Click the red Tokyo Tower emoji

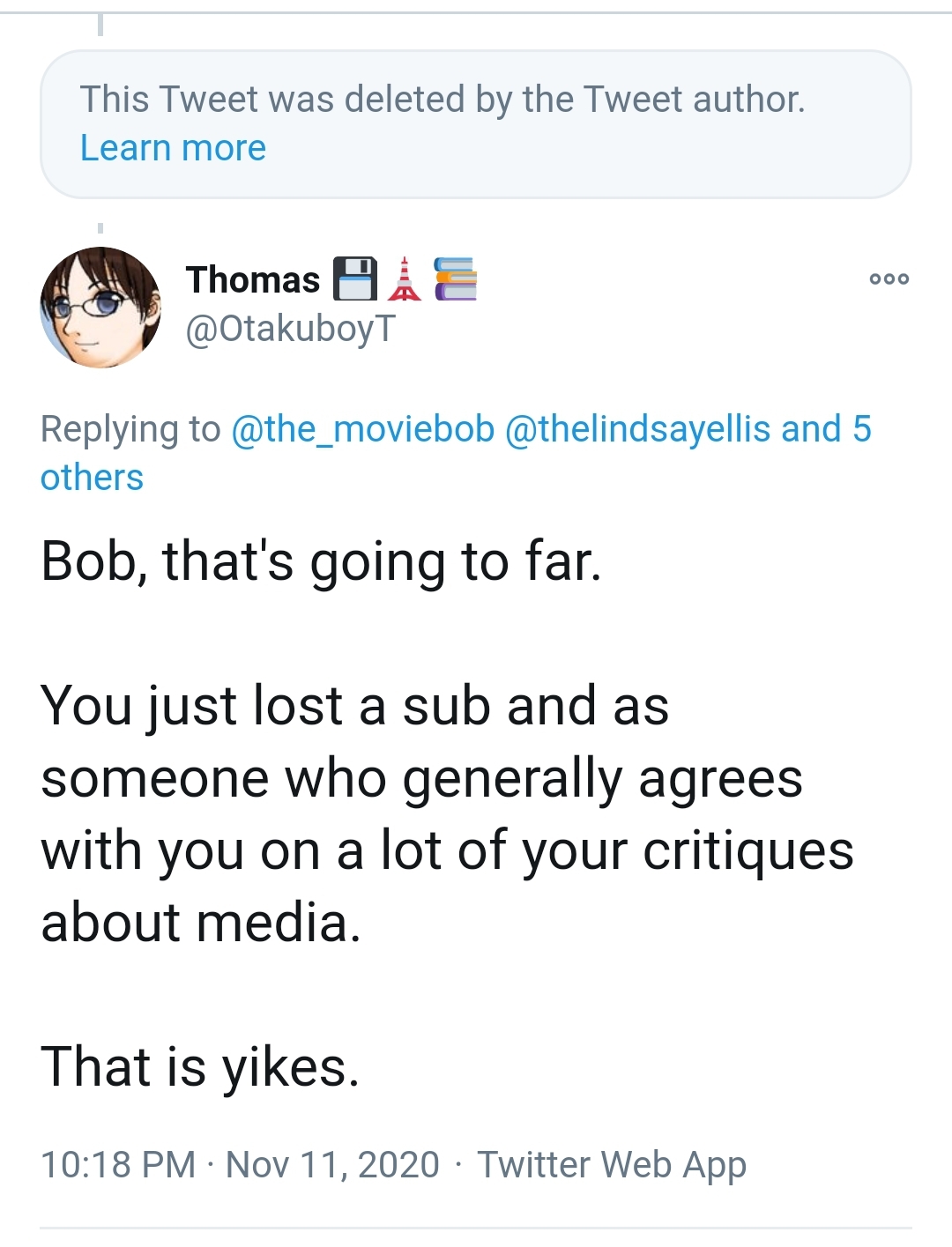pos(405,279)
